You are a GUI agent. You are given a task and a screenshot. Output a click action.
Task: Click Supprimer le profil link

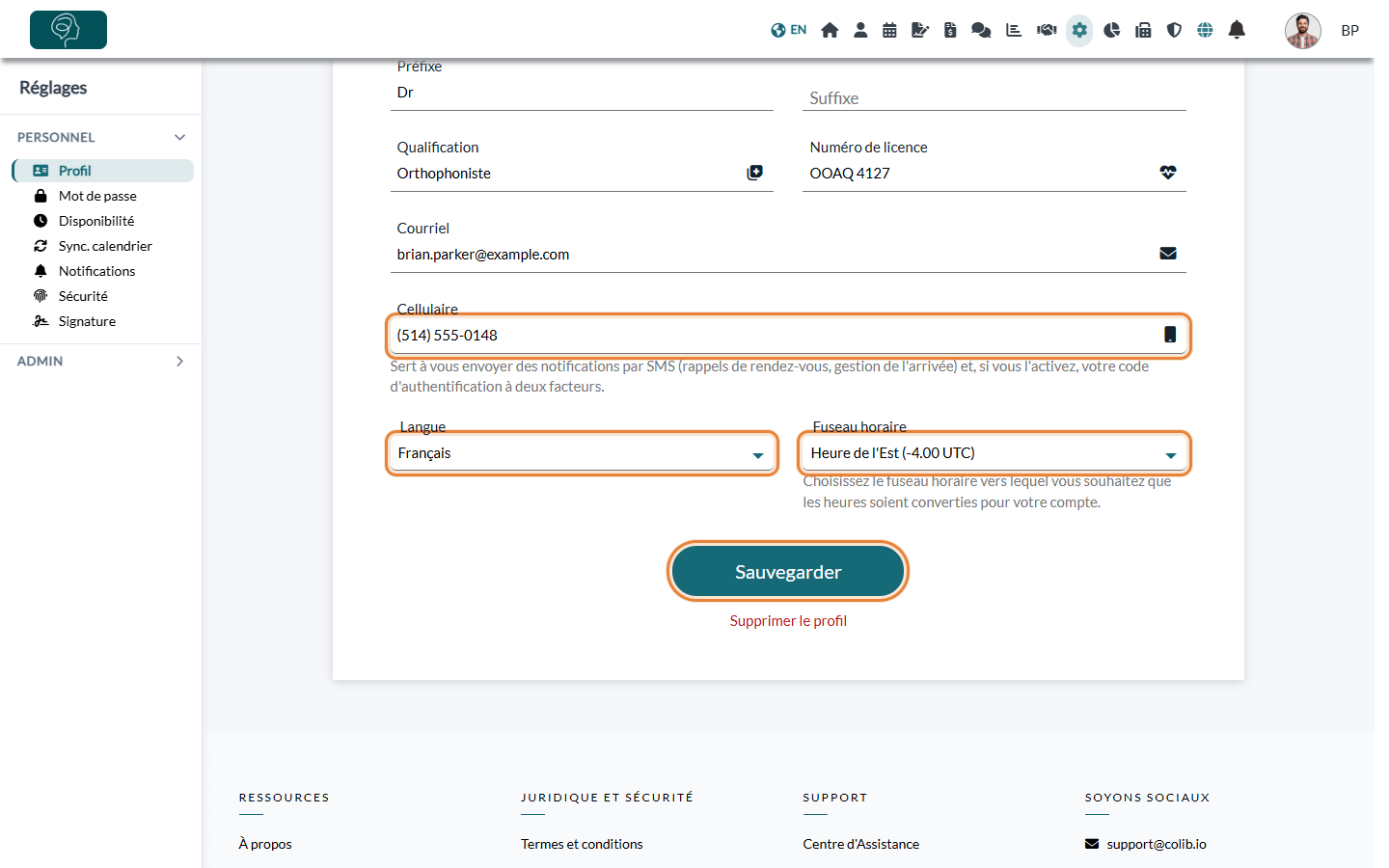click(x=788, y=621)
